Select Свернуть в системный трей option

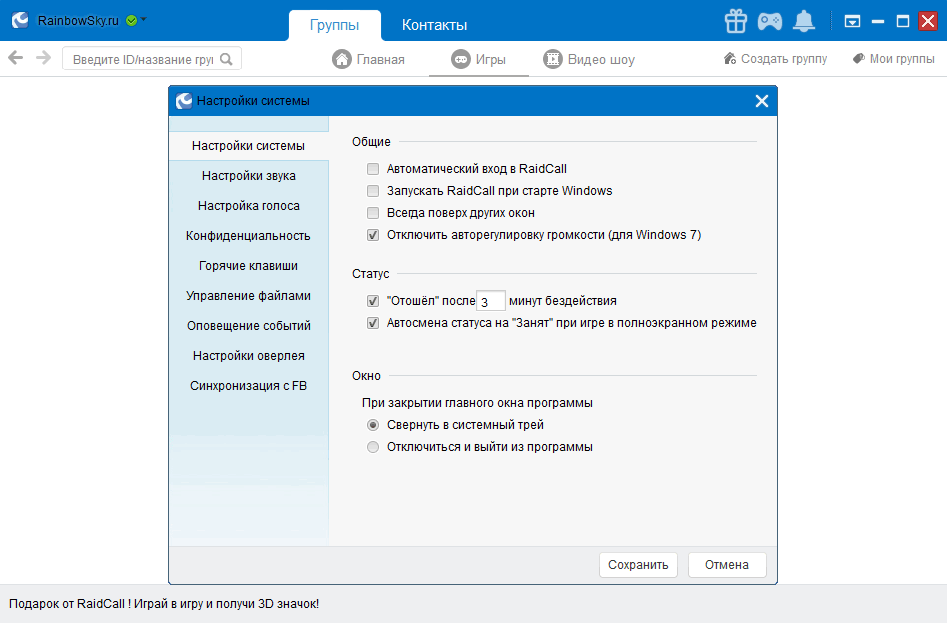[373, 425]
